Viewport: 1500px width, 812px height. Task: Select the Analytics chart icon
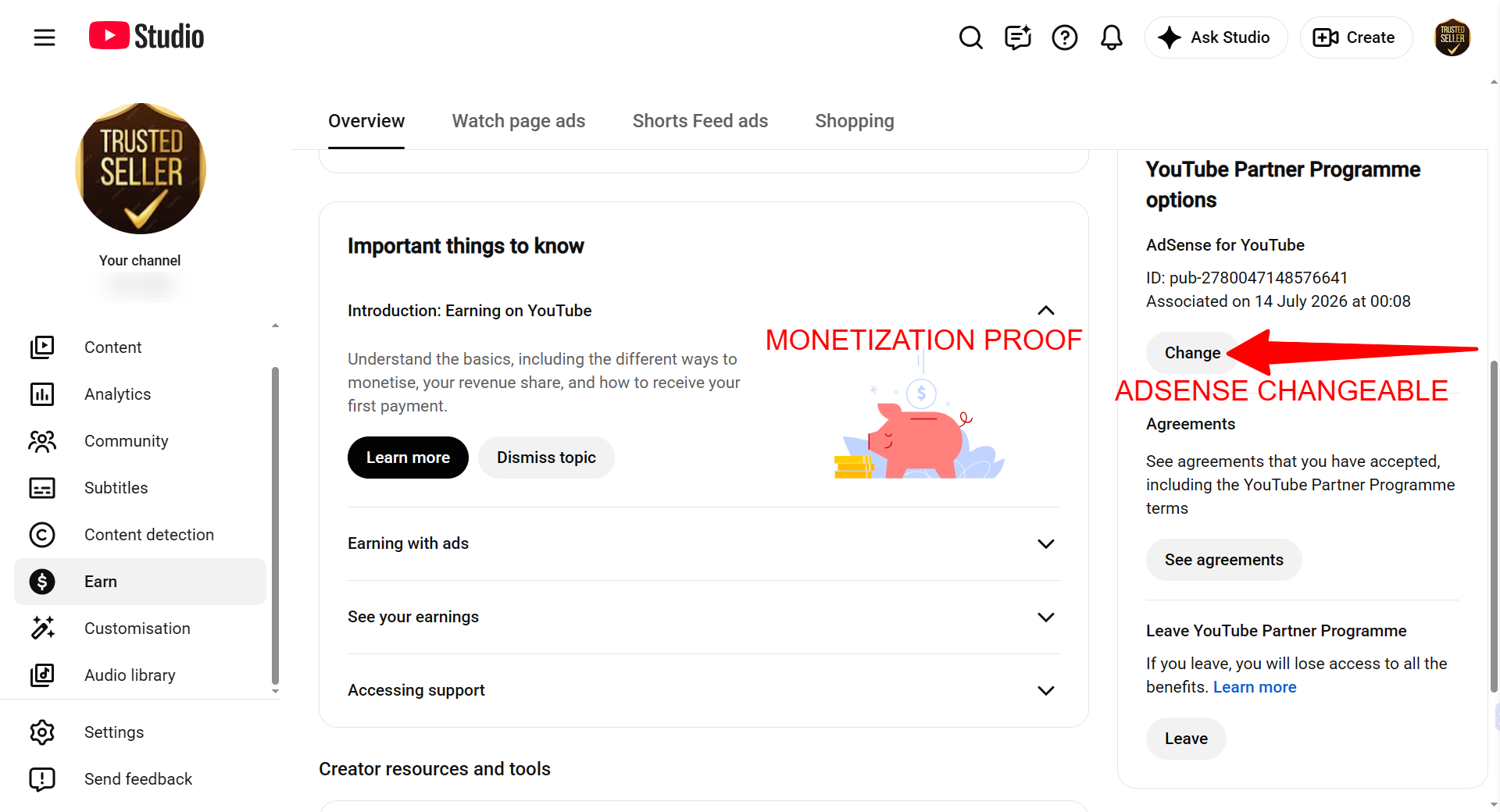click(42, 394)
